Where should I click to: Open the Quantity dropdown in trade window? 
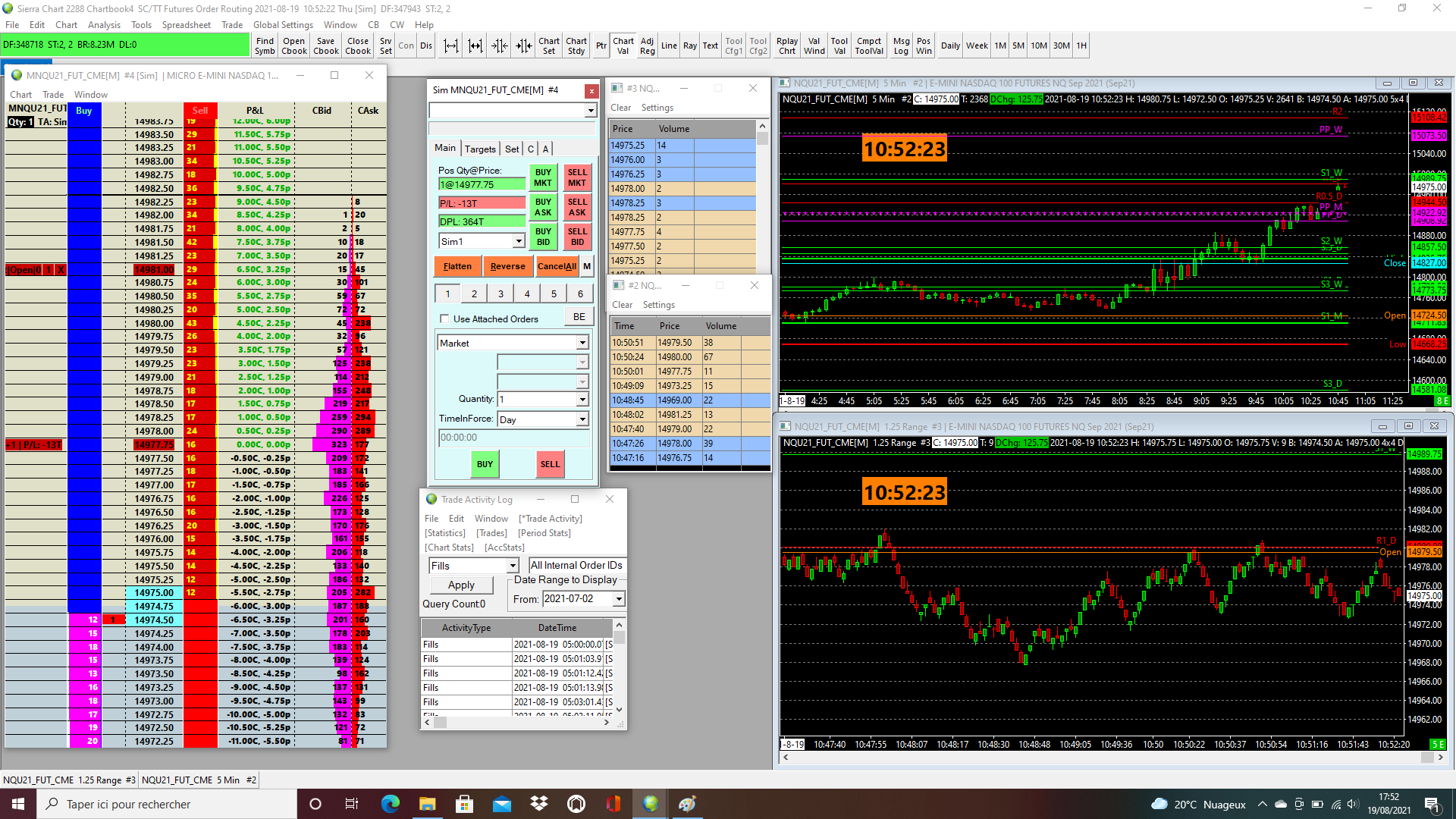(x=582, y=399)
